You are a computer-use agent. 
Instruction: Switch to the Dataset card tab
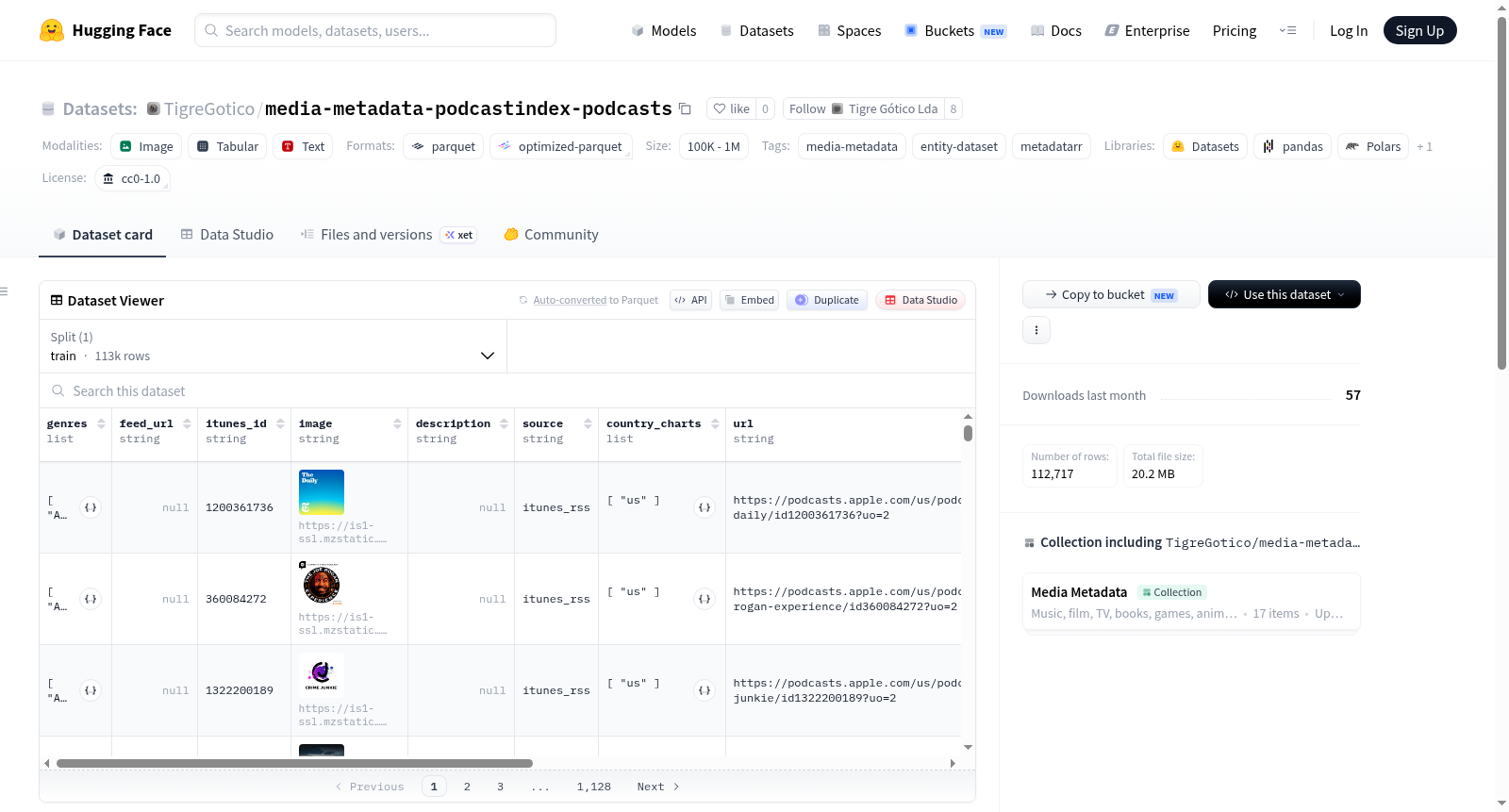pos(103,235)
